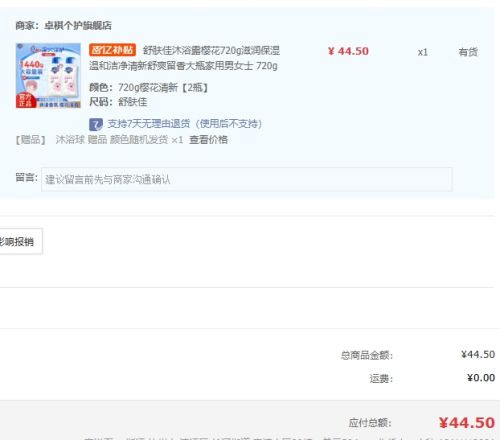Viewport: 500px width, 440px height.
Task: Click the 支持7天无理由退货 policy link
Action: (x=184, y=124)
